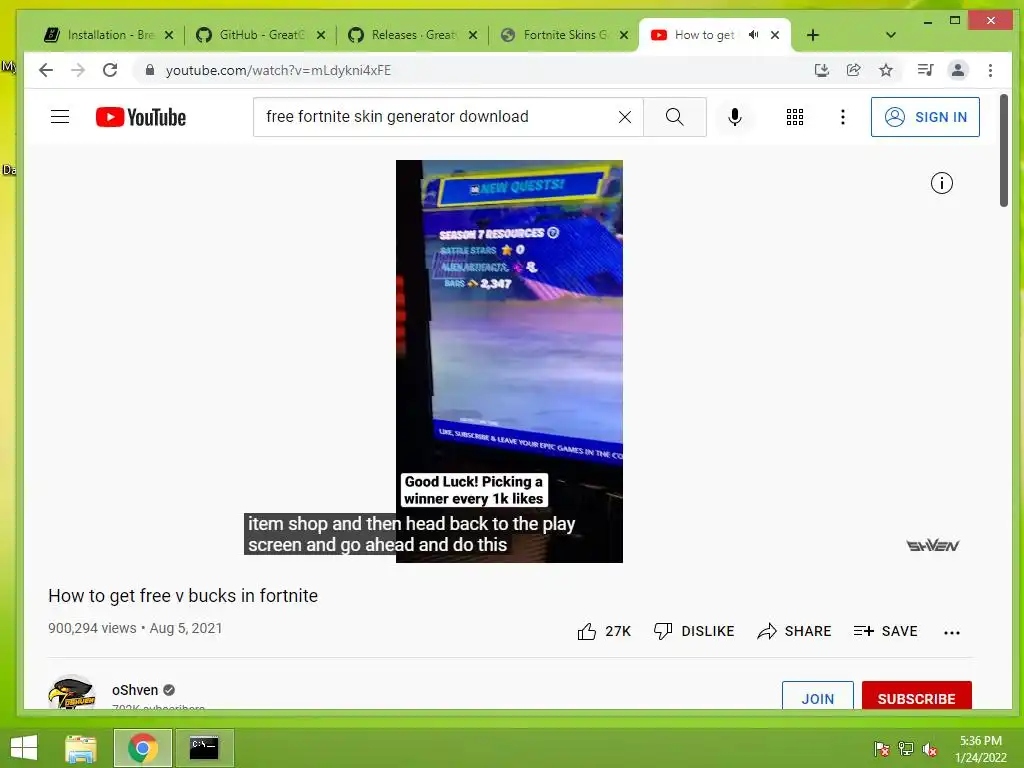
Task: Open YouTube settings three-dot menu
Action: 843,117
